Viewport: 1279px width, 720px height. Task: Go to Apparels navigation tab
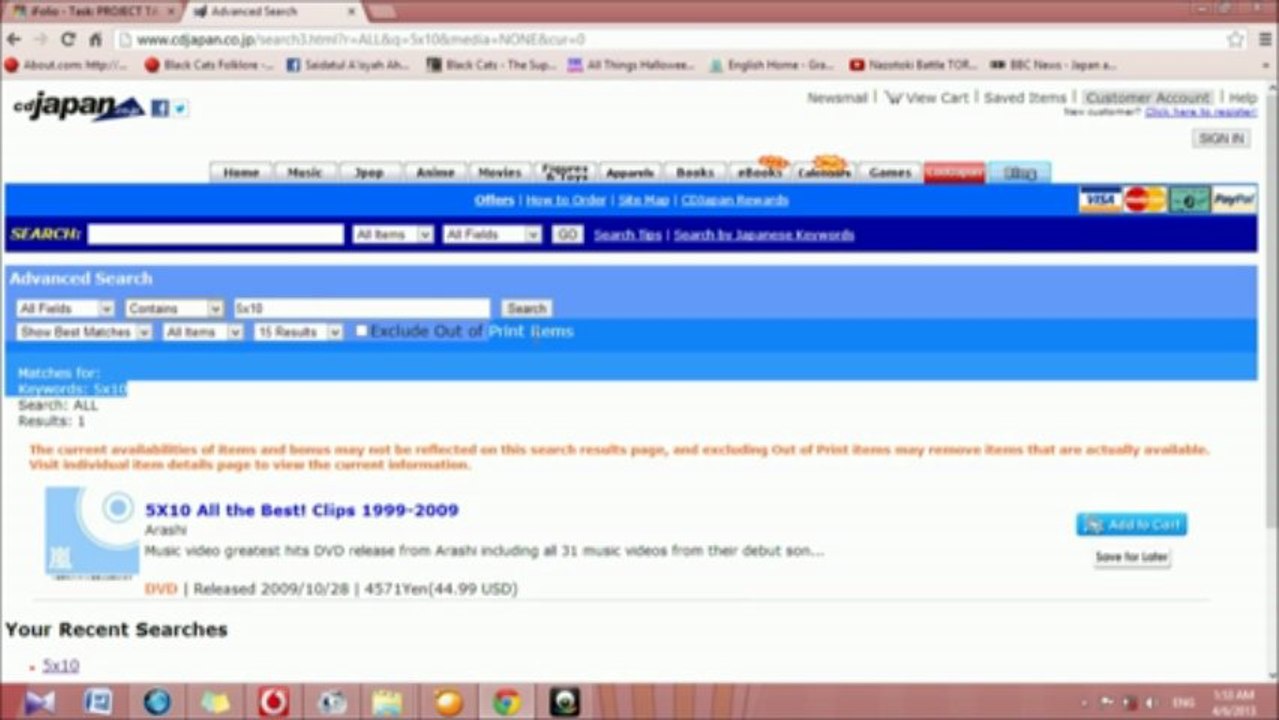point(630,173)
